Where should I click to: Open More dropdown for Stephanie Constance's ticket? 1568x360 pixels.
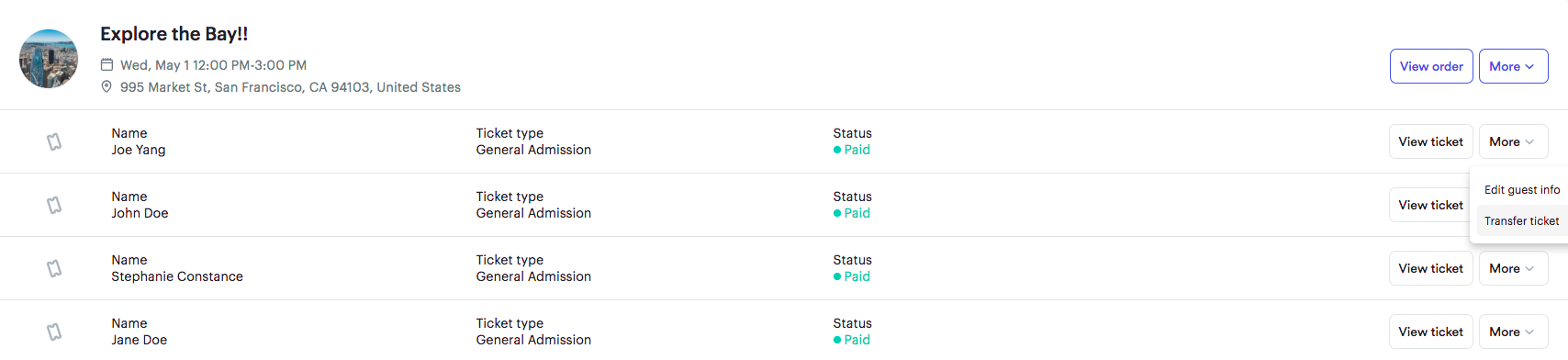(x=1513, y=268)
